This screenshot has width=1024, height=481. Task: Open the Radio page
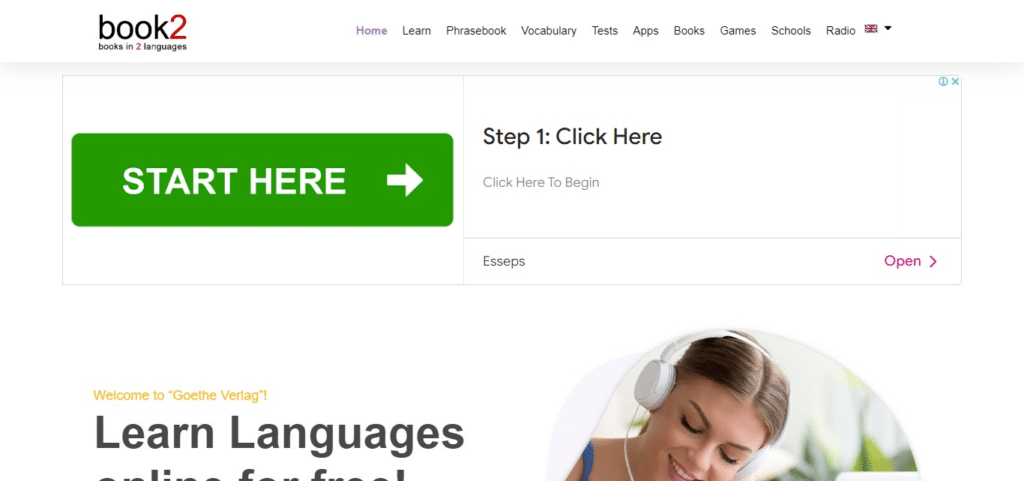(x=840, y=31)
